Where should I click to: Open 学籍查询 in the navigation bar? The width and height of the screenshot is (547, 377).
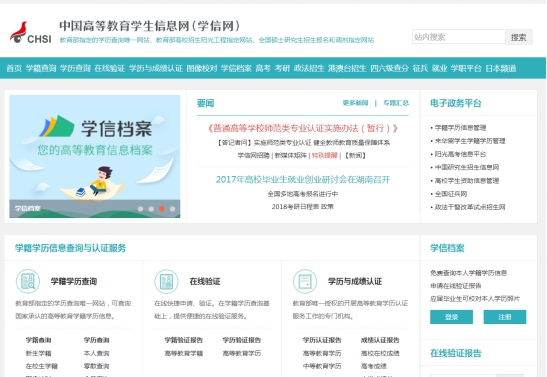pyautogui.click(x=41, y=68)
